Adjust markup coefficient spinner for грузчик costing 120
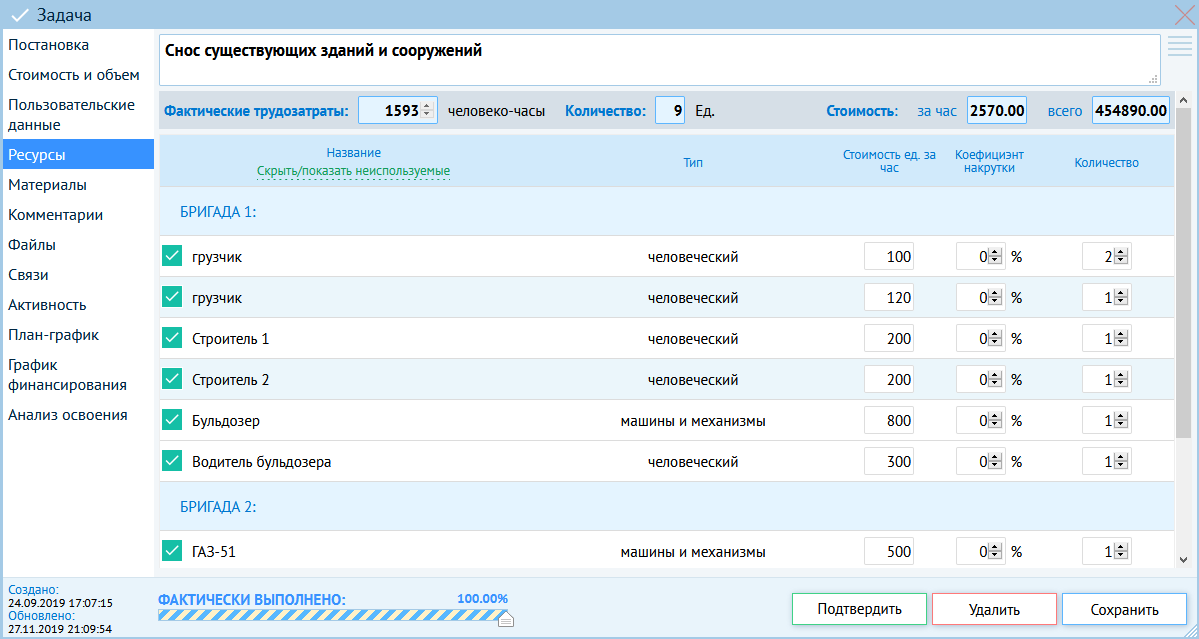The image size is (1199, 639). (995, 298)
